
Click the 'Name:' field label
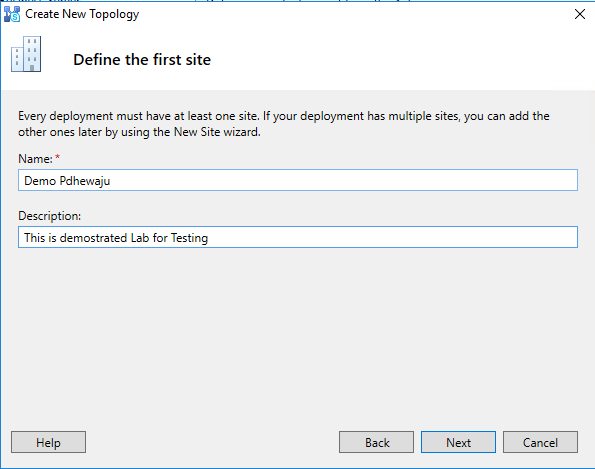[35, 159]
